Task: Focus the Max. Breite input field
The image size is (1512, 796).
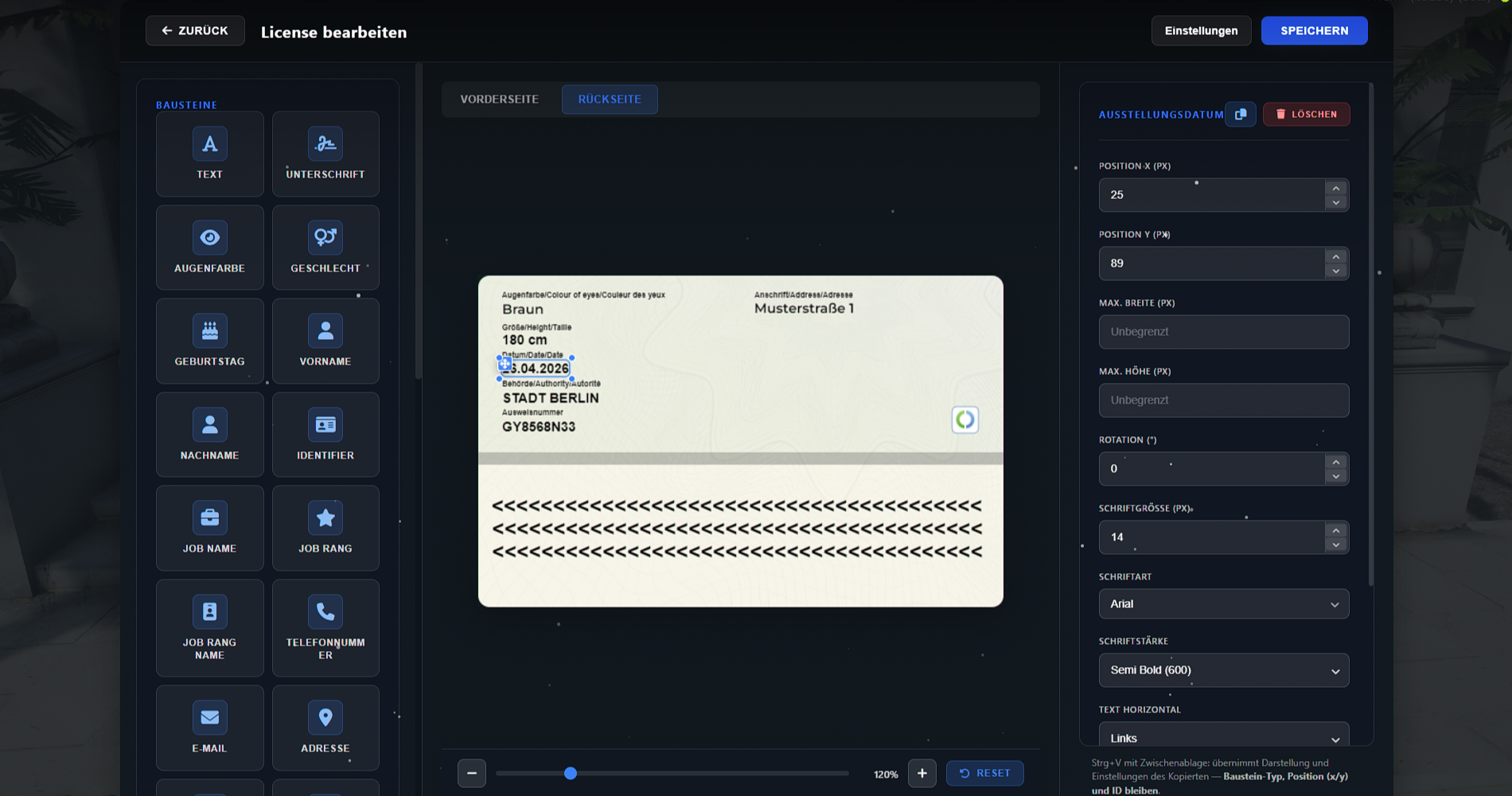Action: [x=1224, y=332]
